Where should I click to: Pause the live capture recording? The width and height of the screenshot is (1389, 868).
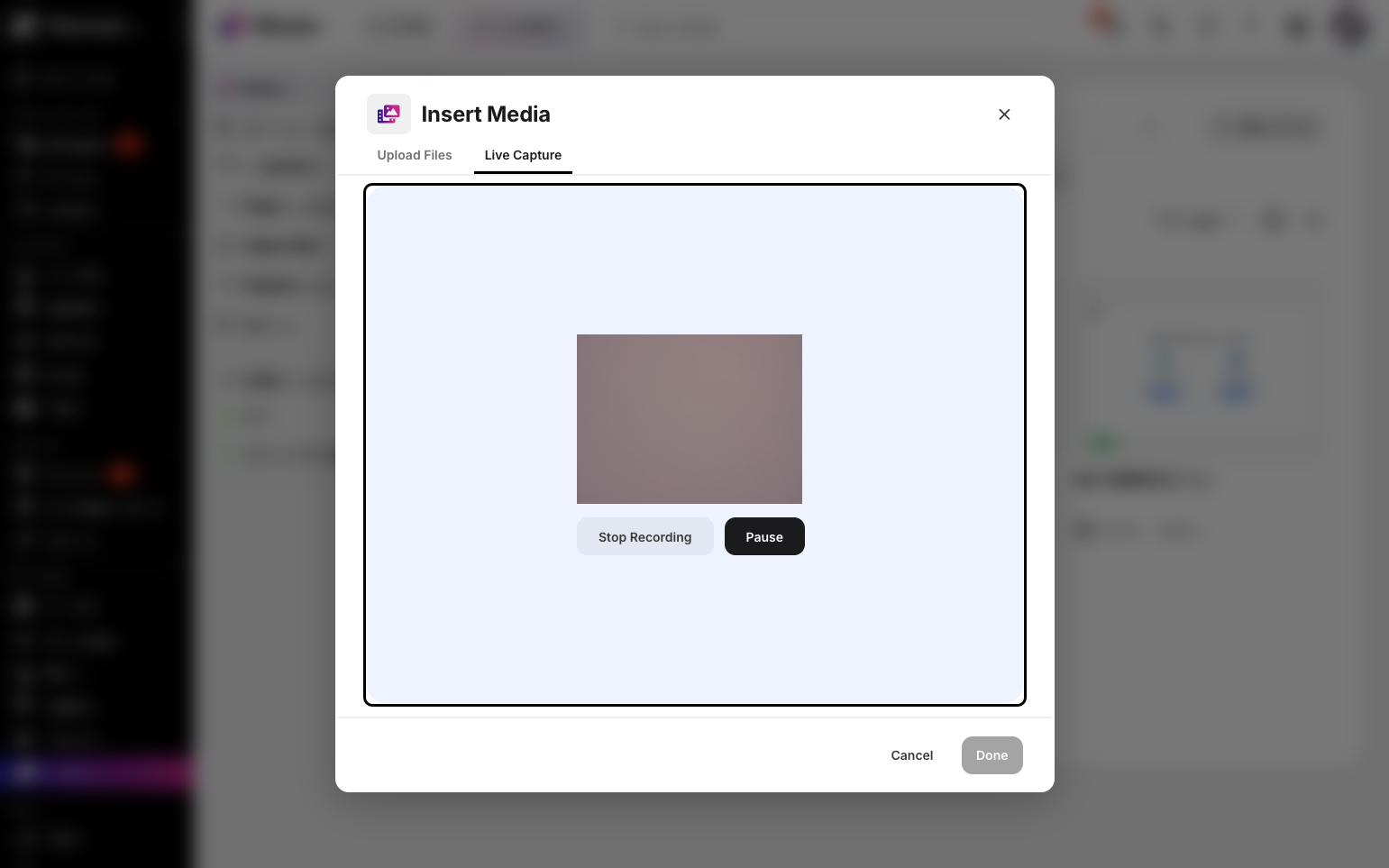pyautogui.click(x=764, y=536)
